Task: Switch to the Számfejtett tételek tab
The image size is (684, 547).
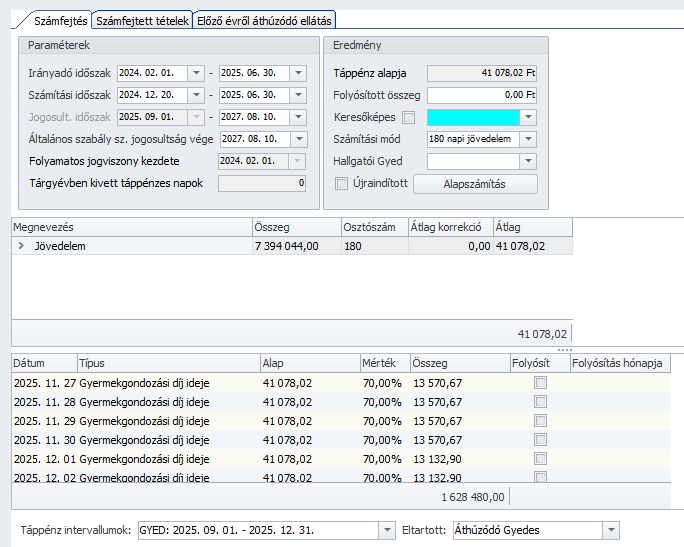Action: [x=141, y=20]
